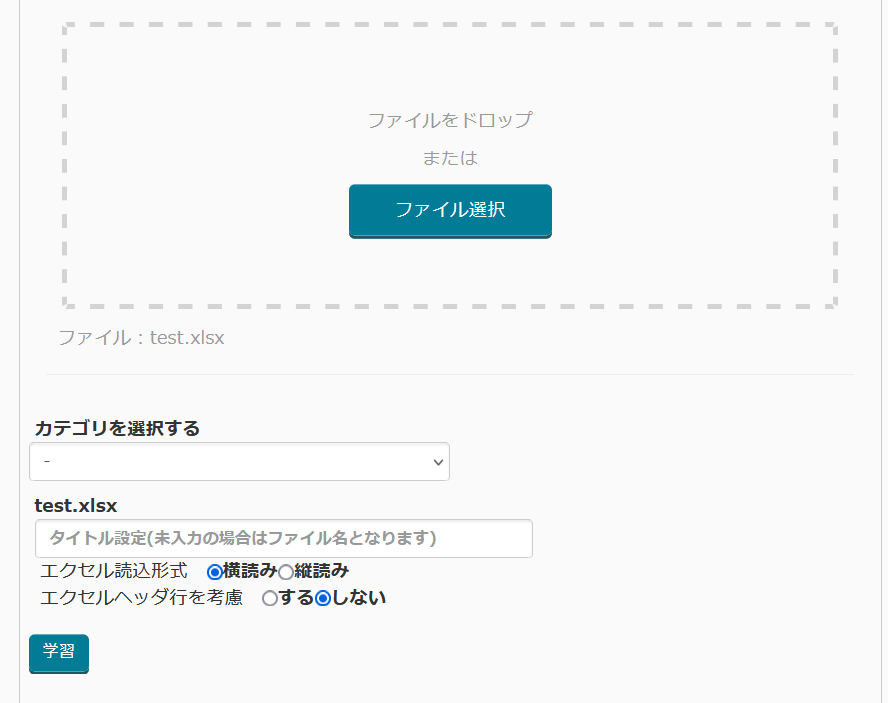Image resolution: width=888 pixels, height=703 pixels.
Task: Click the エクセルヘッダ行を考慮 label
Action: coord(141,598)
